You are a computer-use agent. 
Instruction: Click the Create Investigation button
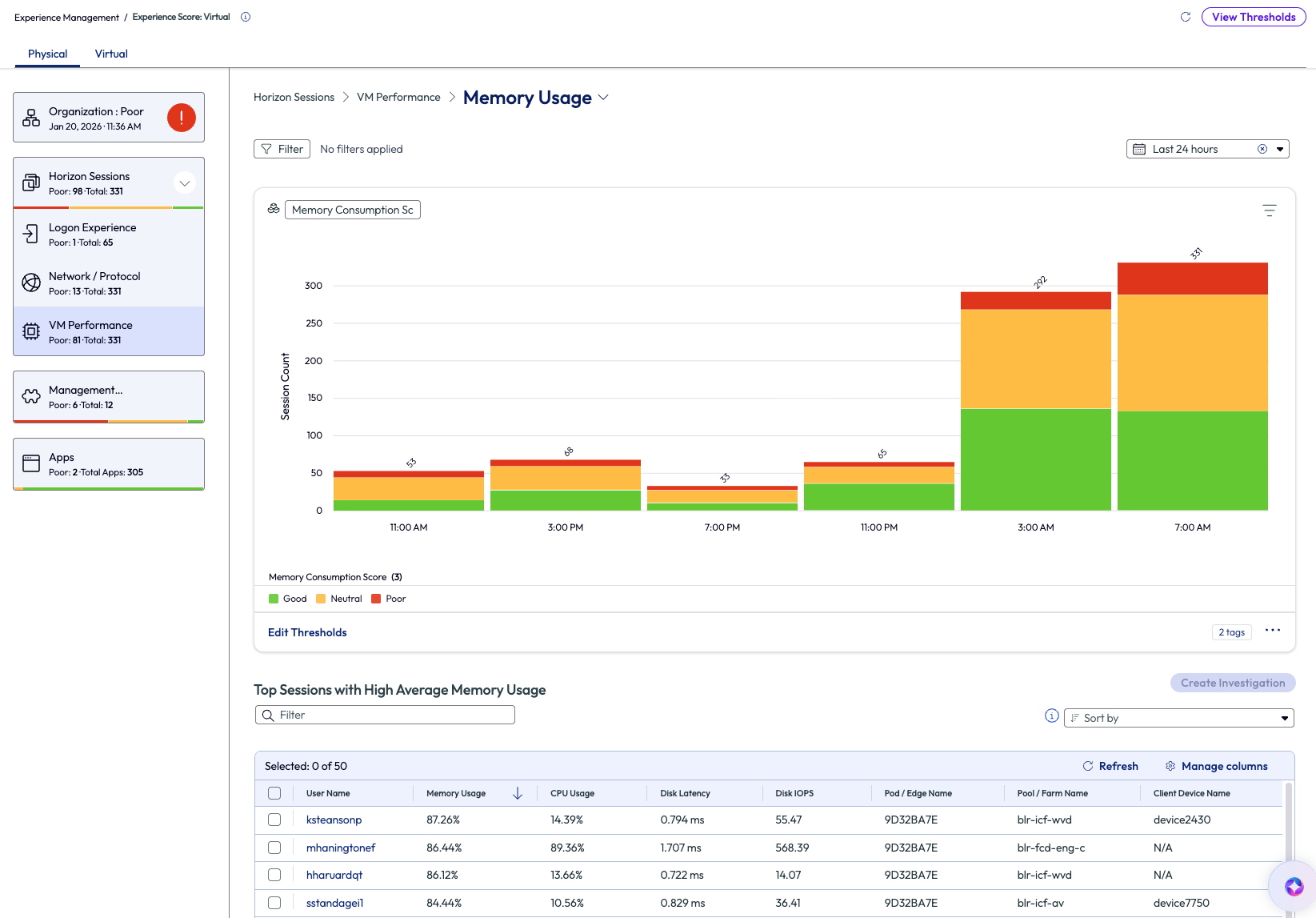pyautogui.click(x=1233, y=683)
